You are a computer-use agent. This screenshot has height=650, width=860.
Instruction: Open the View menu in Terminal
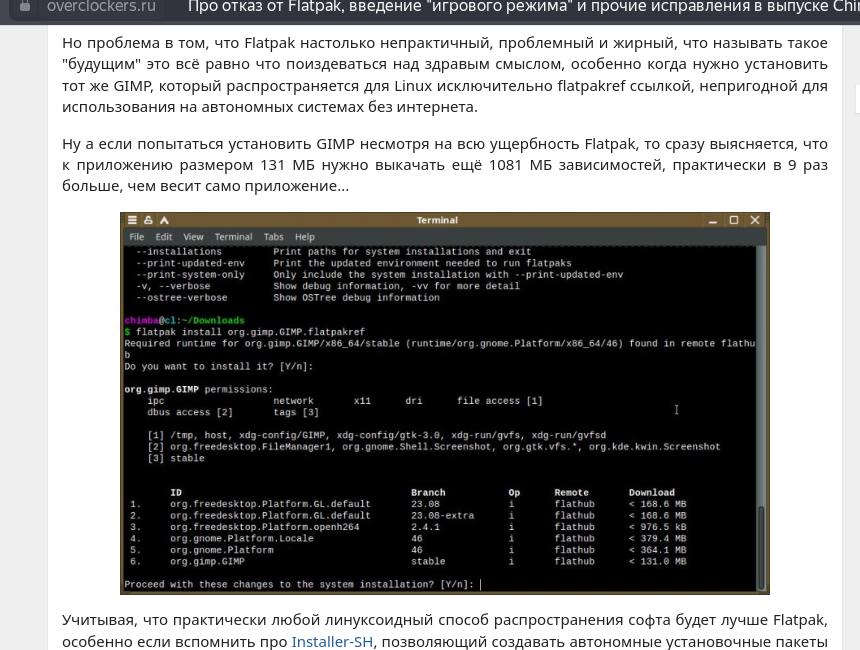[193, 237]
